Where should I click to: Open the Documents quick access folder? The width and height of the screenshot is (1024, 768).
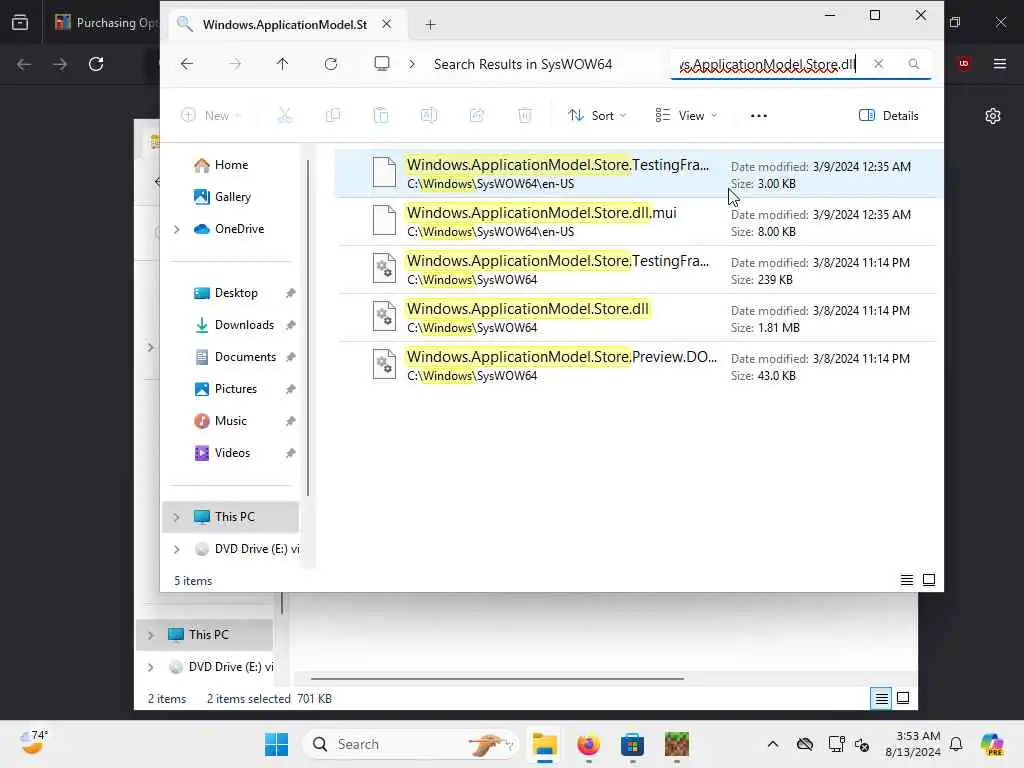[x=245, y=357]
